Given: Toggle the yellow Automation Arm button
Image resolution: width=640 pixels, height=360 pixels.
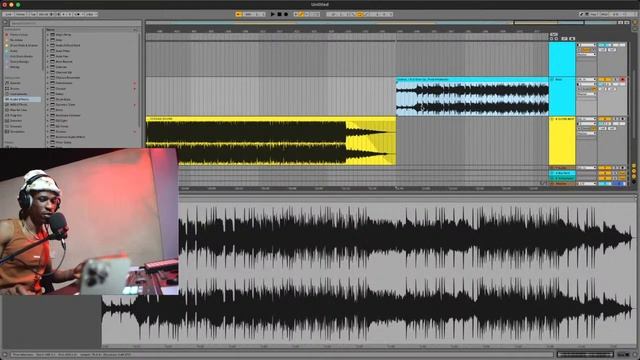Looking at the screenshot, I should point(301,14).
